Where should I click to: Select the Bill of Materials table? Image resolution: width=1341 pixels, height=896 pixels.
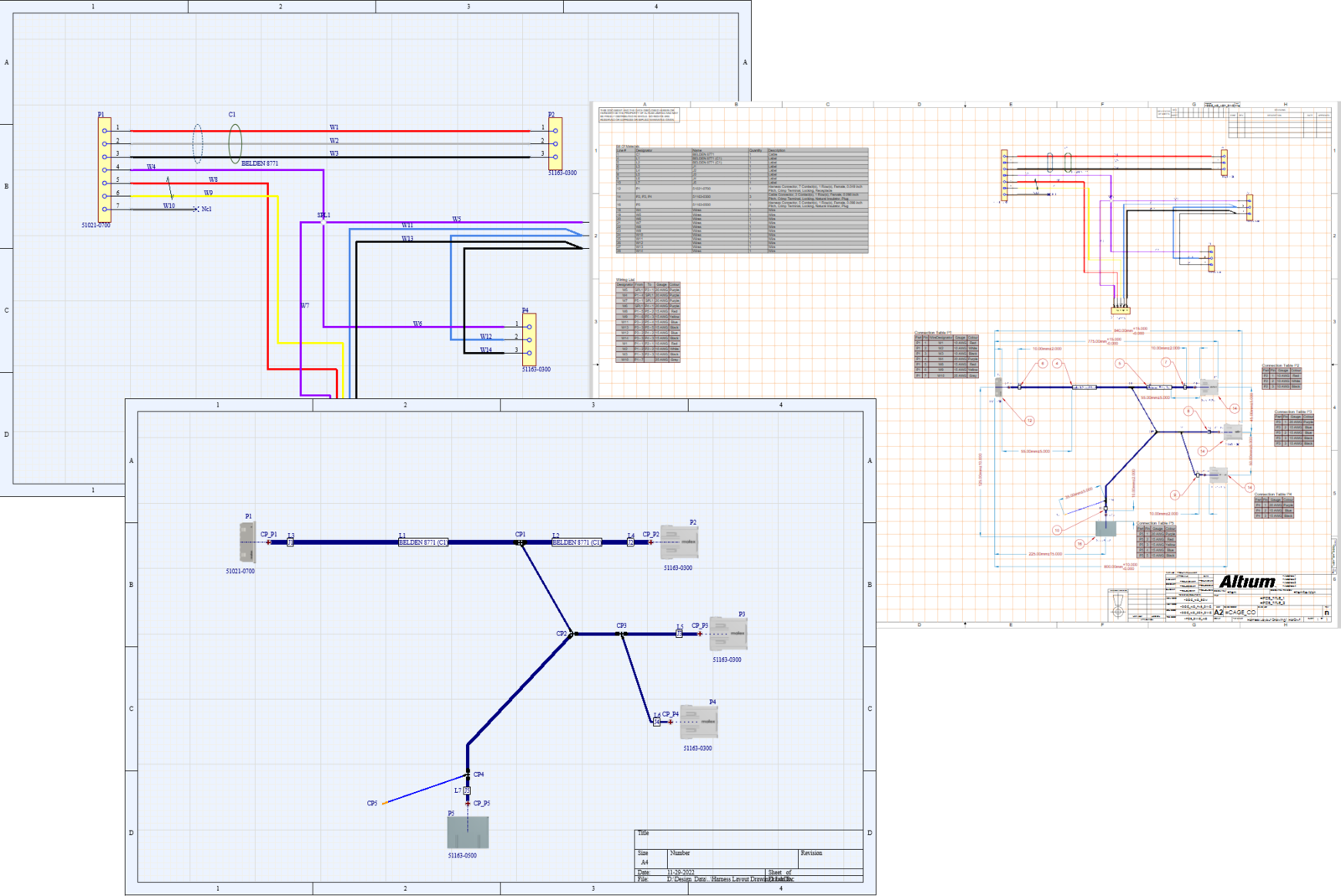coord(742,200)
